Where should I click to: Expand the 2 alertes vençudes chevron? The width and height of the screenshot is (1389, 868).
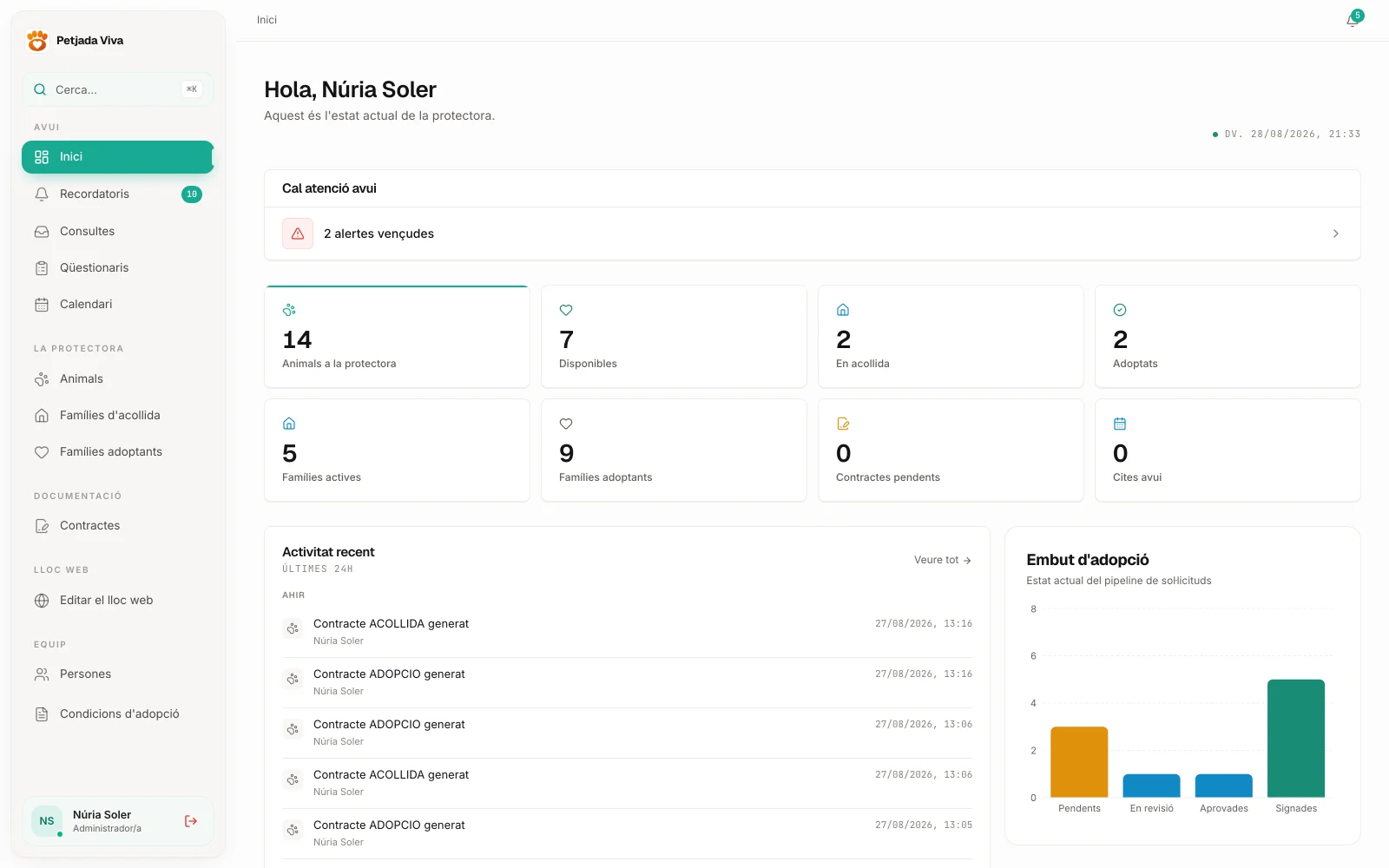[x=1336, y=233]
